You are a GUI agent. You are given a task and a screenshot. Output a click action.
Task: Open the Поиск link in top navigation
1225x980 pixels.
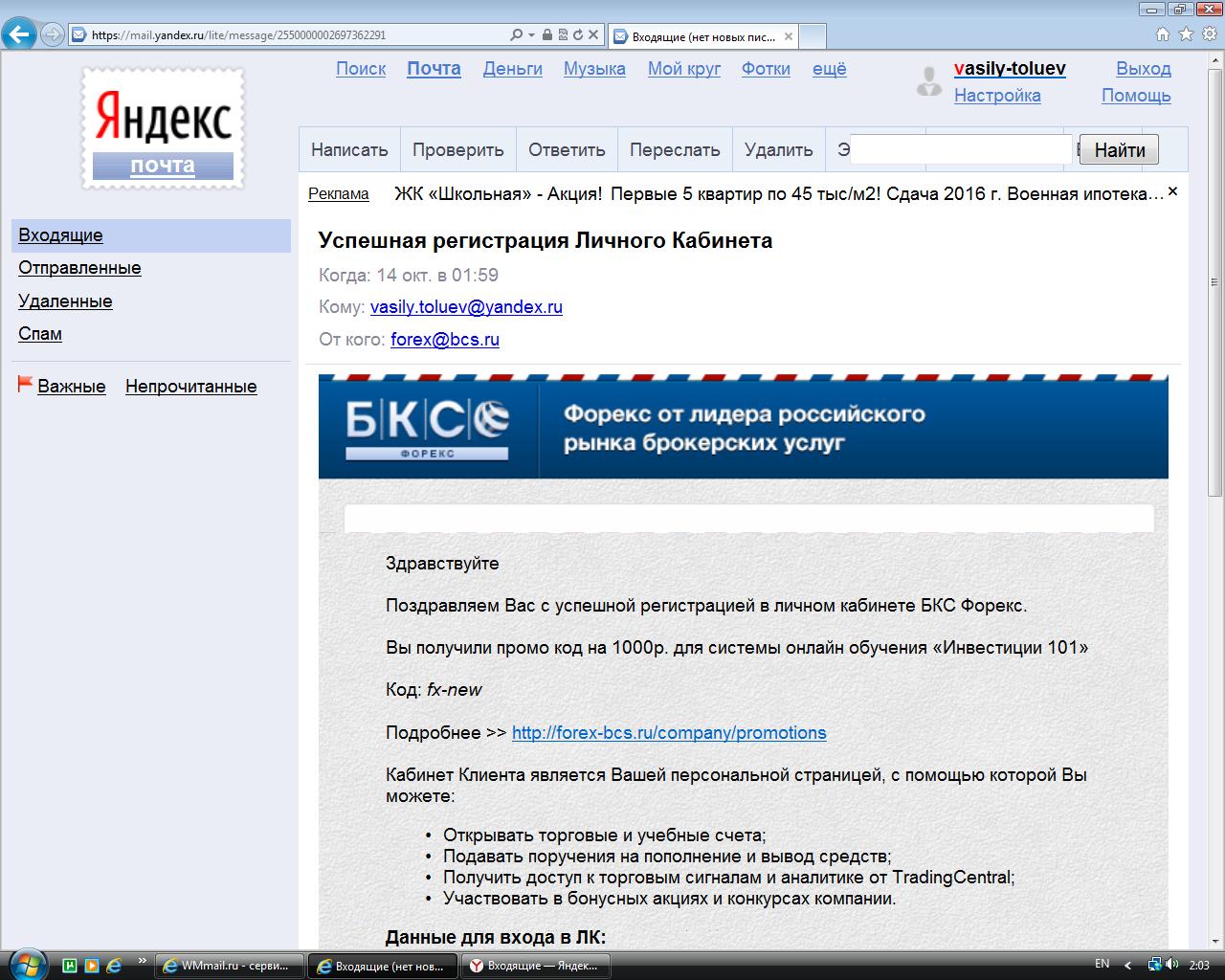point(361,69)
